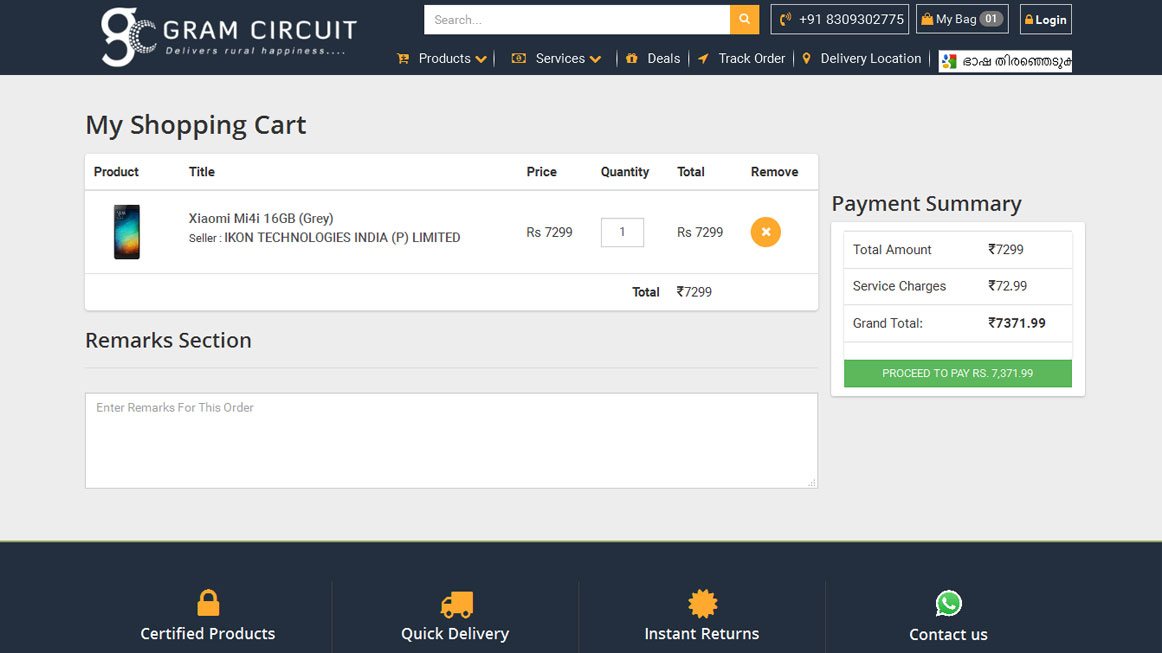Click the Quick Delivery truck icon
Image resolution: width=1162 pixels, height=653 pixels.
(x=456, y=605)
